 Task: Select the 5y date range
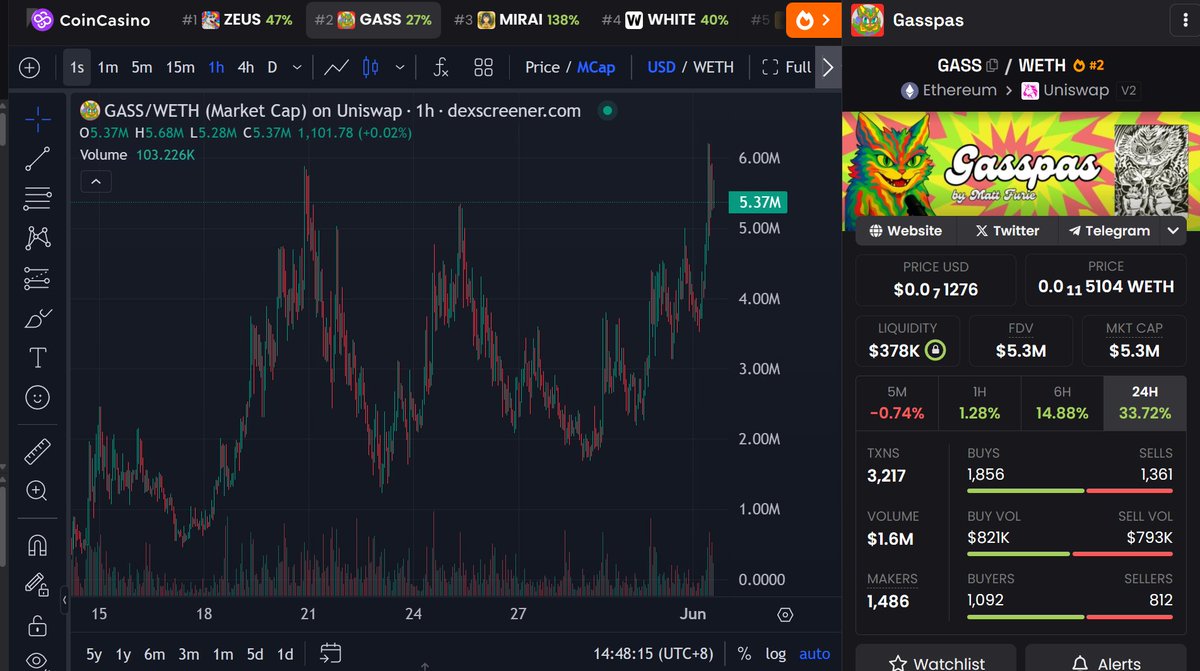(x=93, y=654)
